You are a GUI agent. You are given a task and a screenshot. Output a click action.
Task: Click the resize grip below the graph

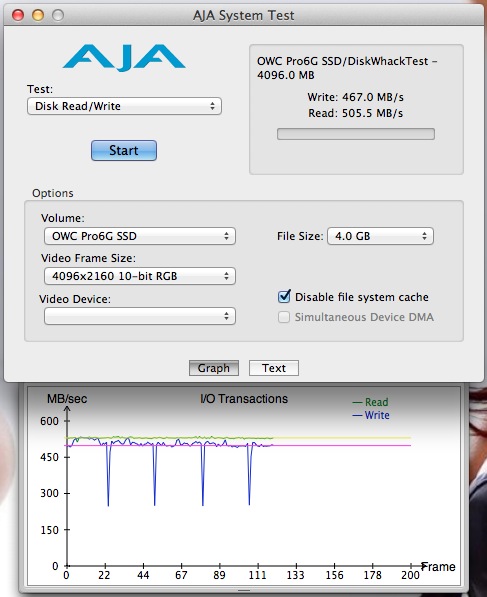244,591
